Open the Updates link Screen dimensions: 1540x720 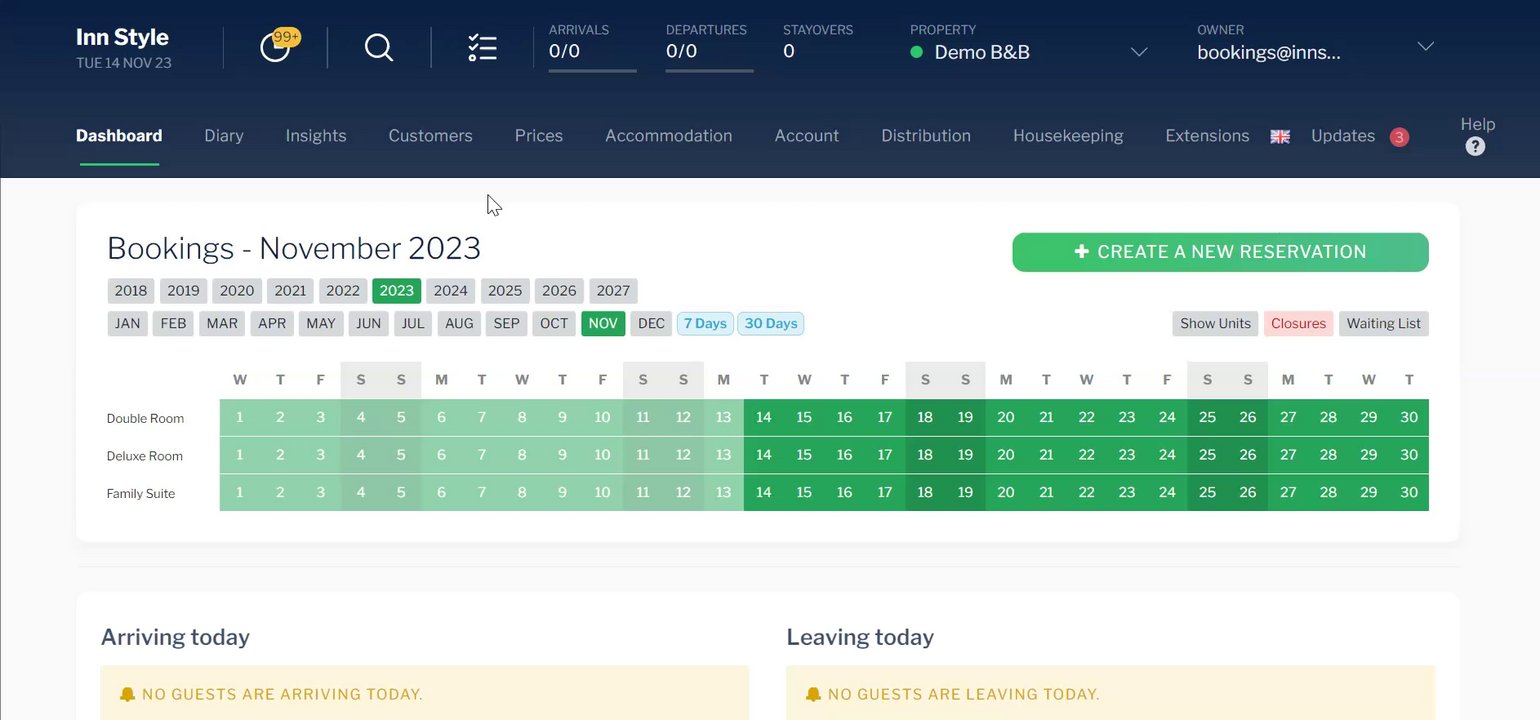[x=1343, y=136]
